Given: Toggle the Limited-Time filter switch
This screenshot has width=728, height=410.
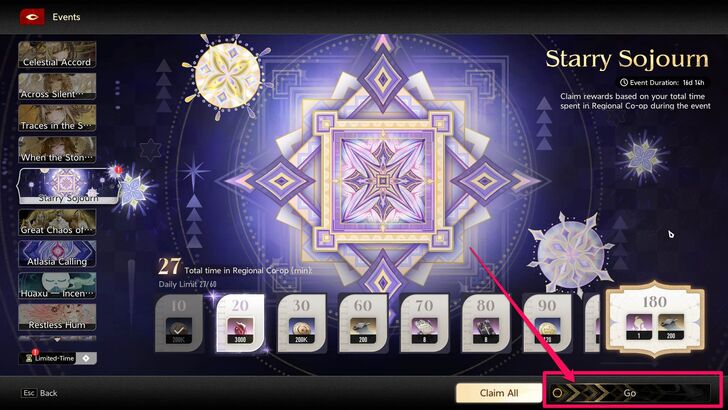Looking at the screenshot, I should click(86, 358).
